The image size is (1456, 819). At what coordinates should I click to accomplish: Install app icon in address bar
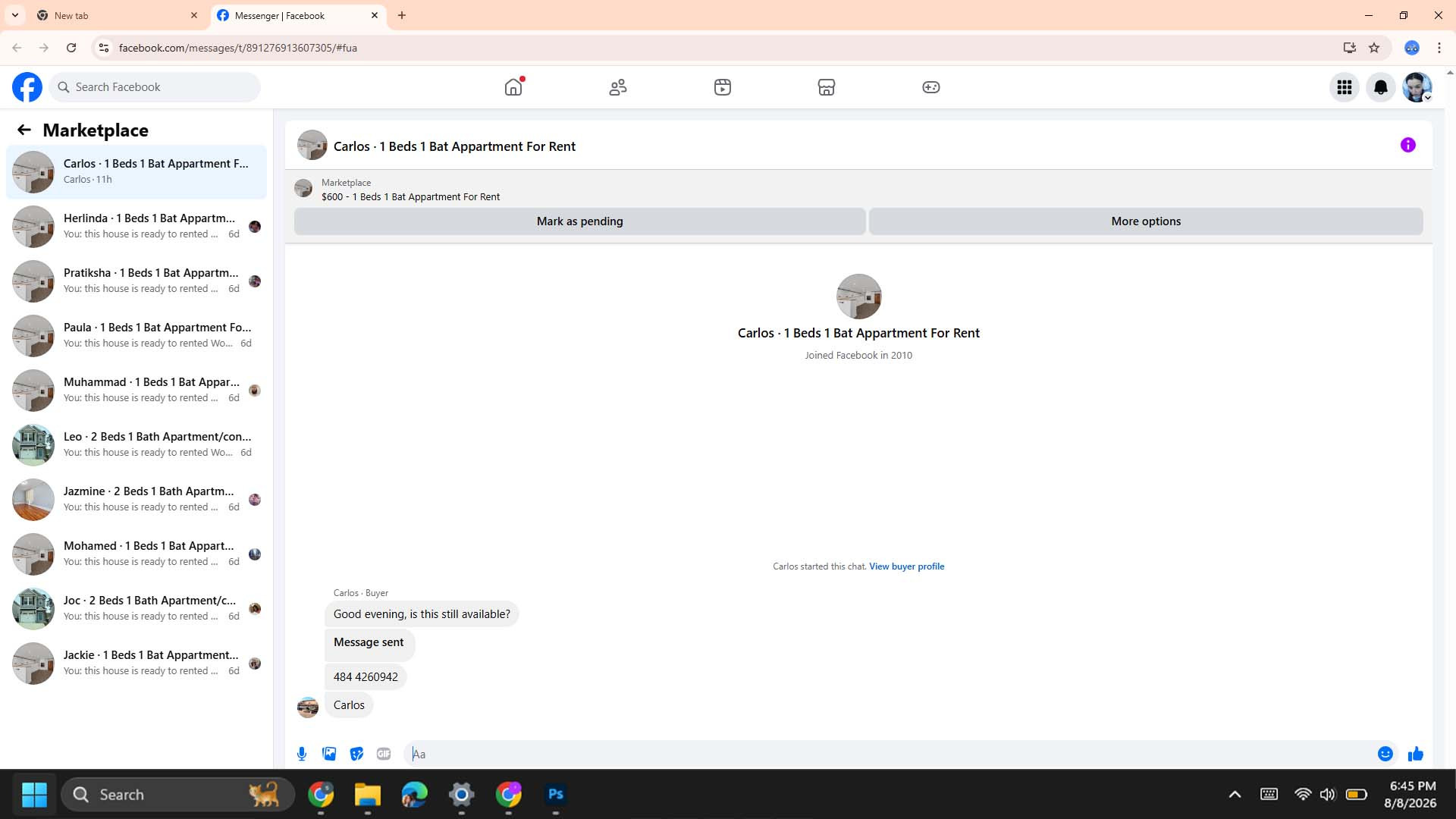1350,48
